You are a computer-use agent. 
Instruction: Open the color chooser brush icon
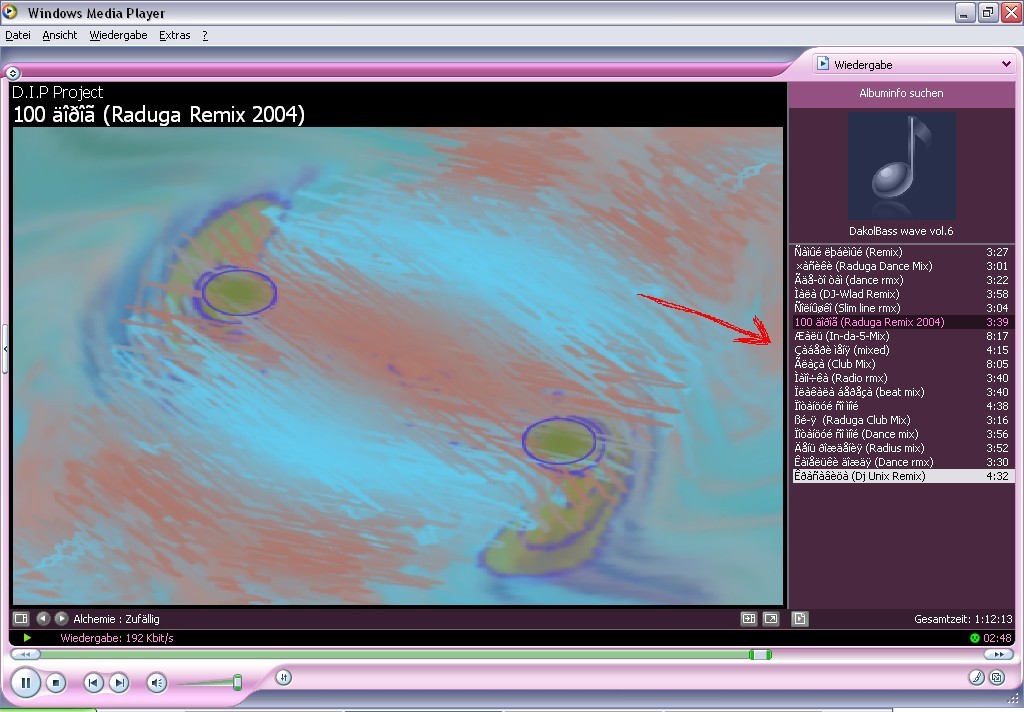point(976,677)
